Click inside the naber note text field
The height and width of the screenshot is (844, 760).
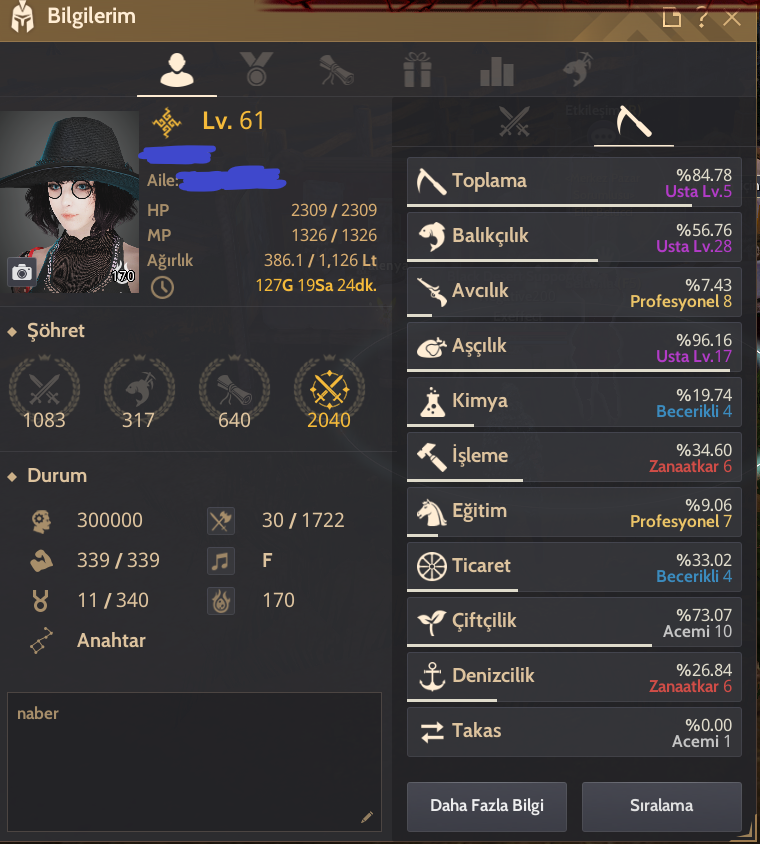194,762
